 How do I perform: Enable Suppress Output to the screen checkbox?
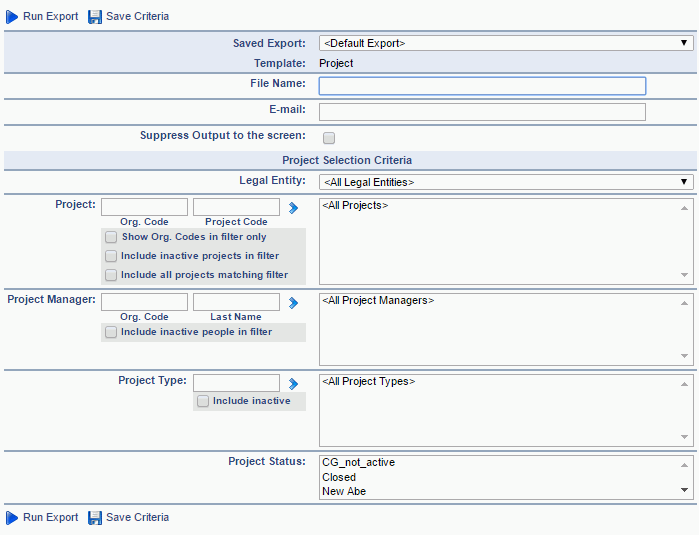click(329, 138)
